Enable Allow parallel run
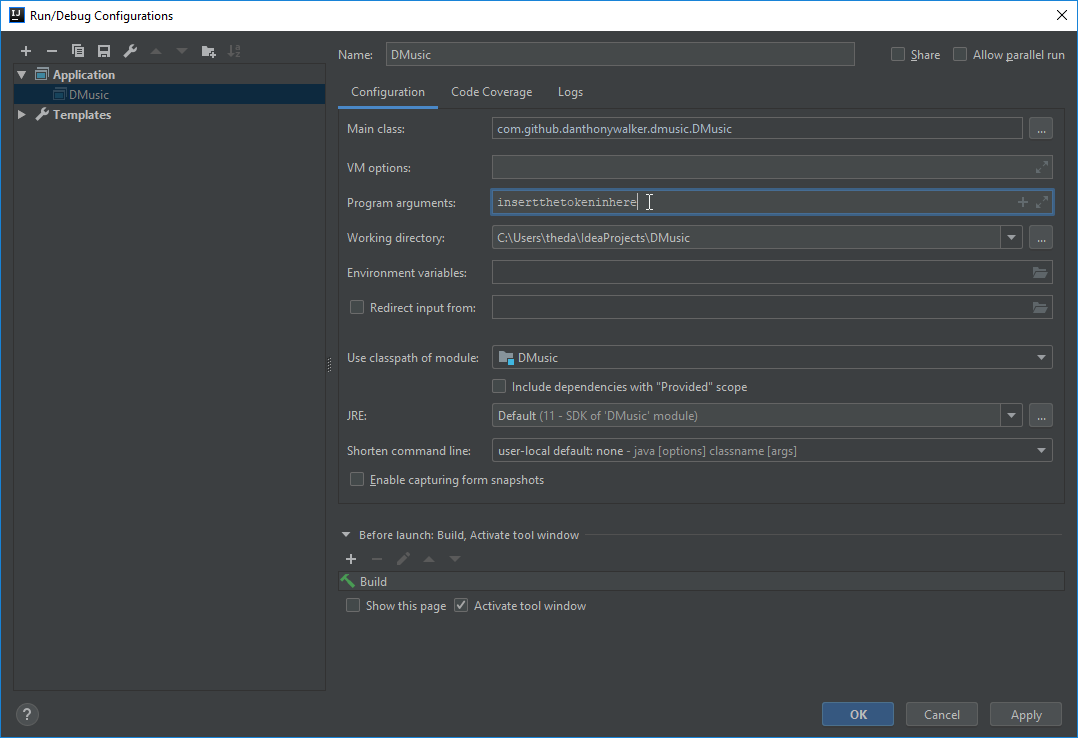Screen dimensions: 1078x738 click(x=960, y=54)
